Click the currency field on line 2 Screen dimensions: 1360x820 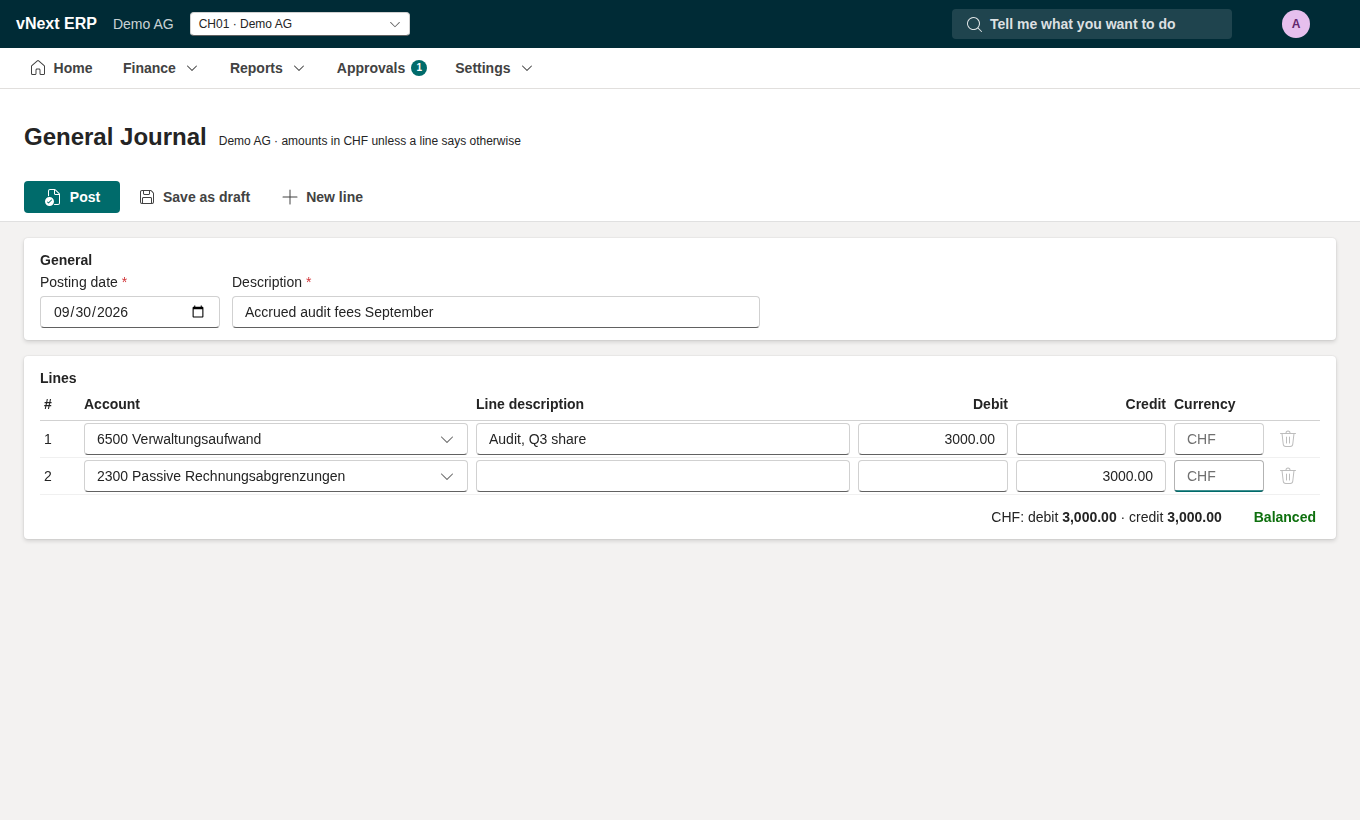(x=1219, y=476)
